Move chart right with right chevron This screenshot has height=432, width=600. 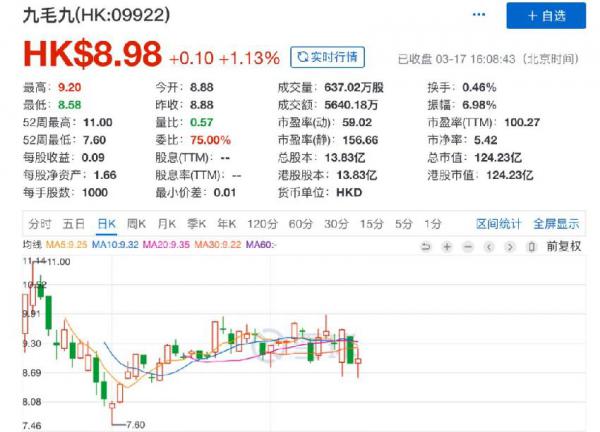tap(510, 247)
